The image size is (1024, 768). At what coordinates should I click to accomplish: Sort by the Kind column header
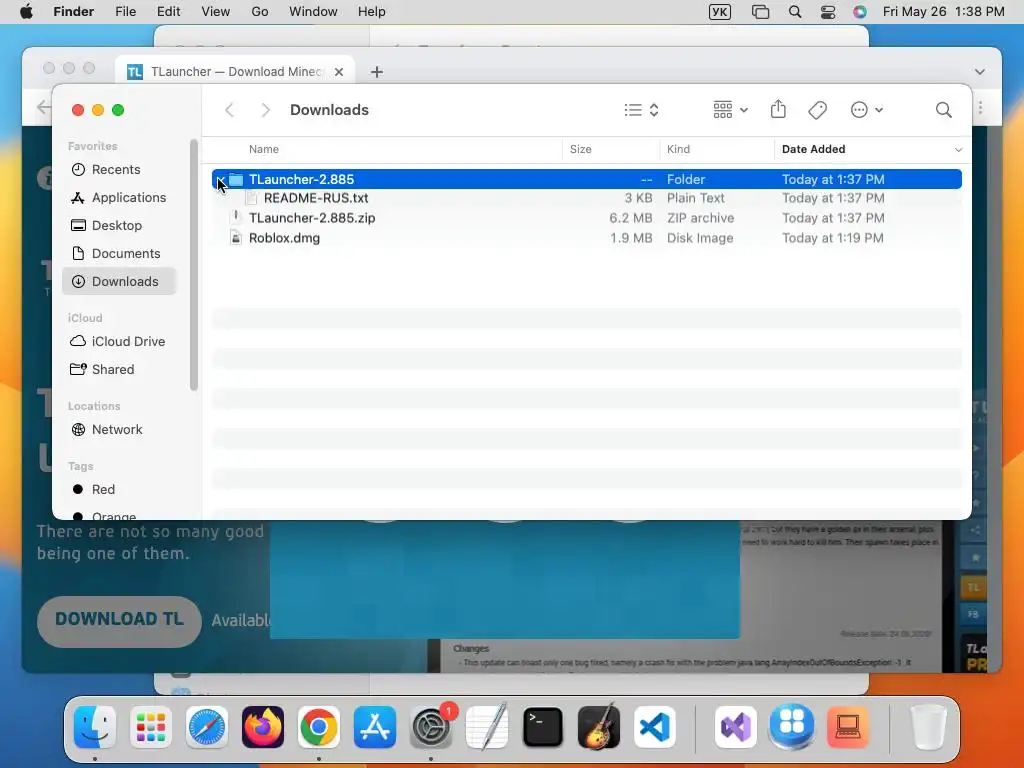coord(678,149)
